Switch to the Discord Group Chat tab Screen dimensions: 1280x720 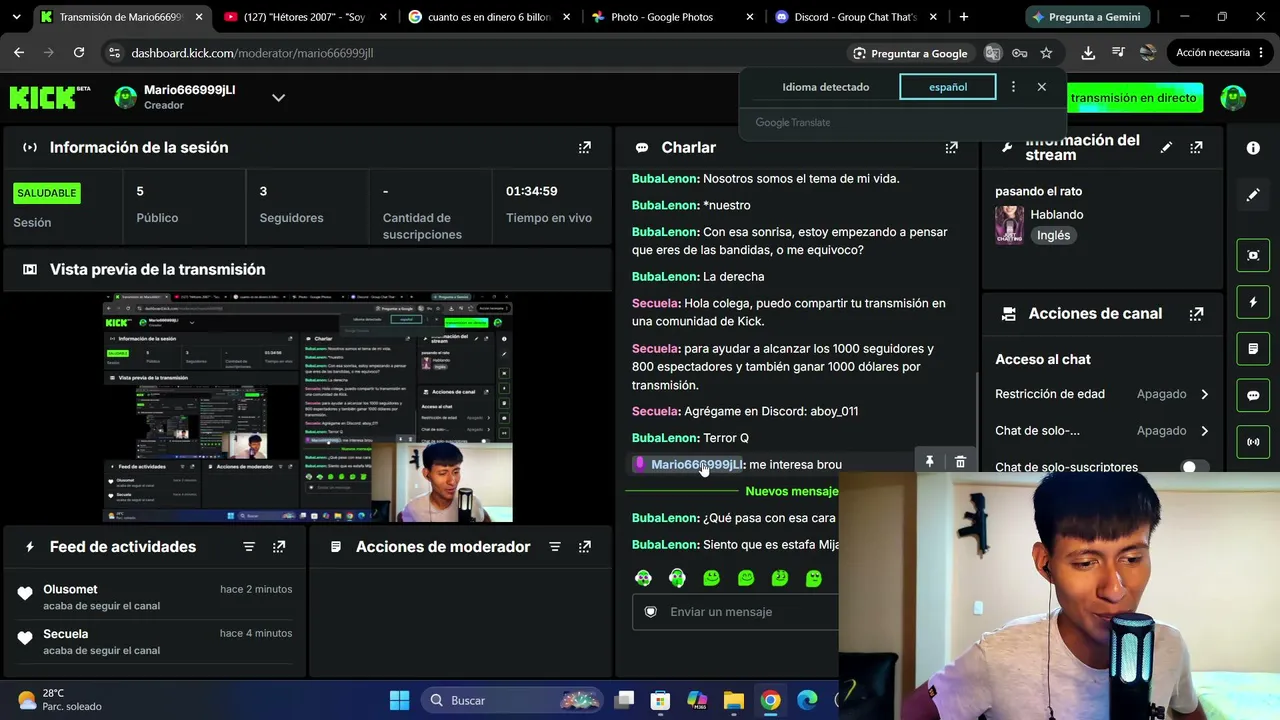click(x=854, y=17)
